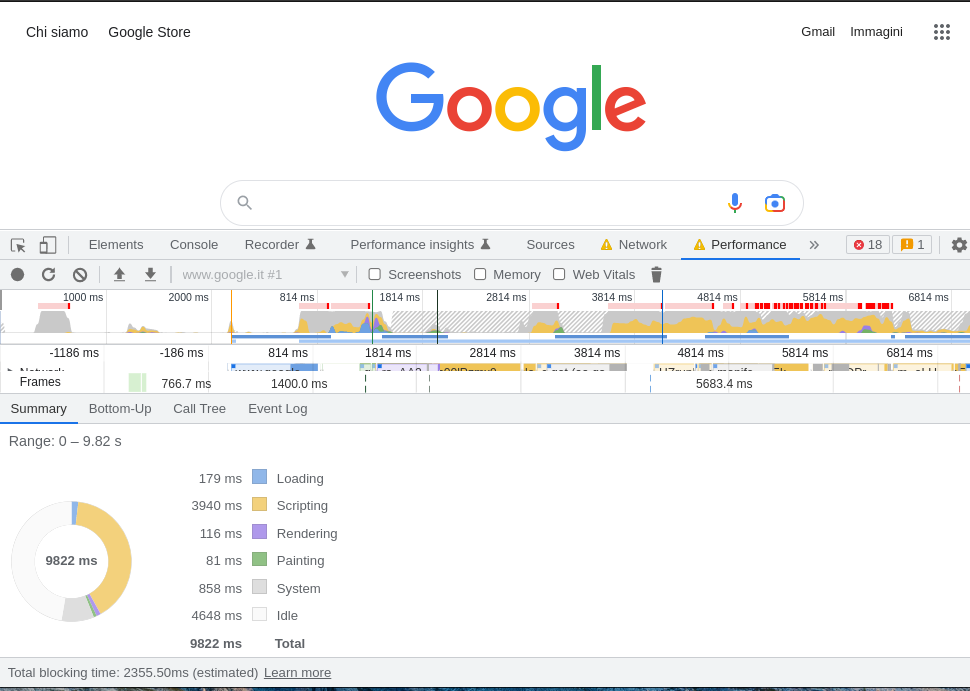Open the Recorder tab

[280, 245]
